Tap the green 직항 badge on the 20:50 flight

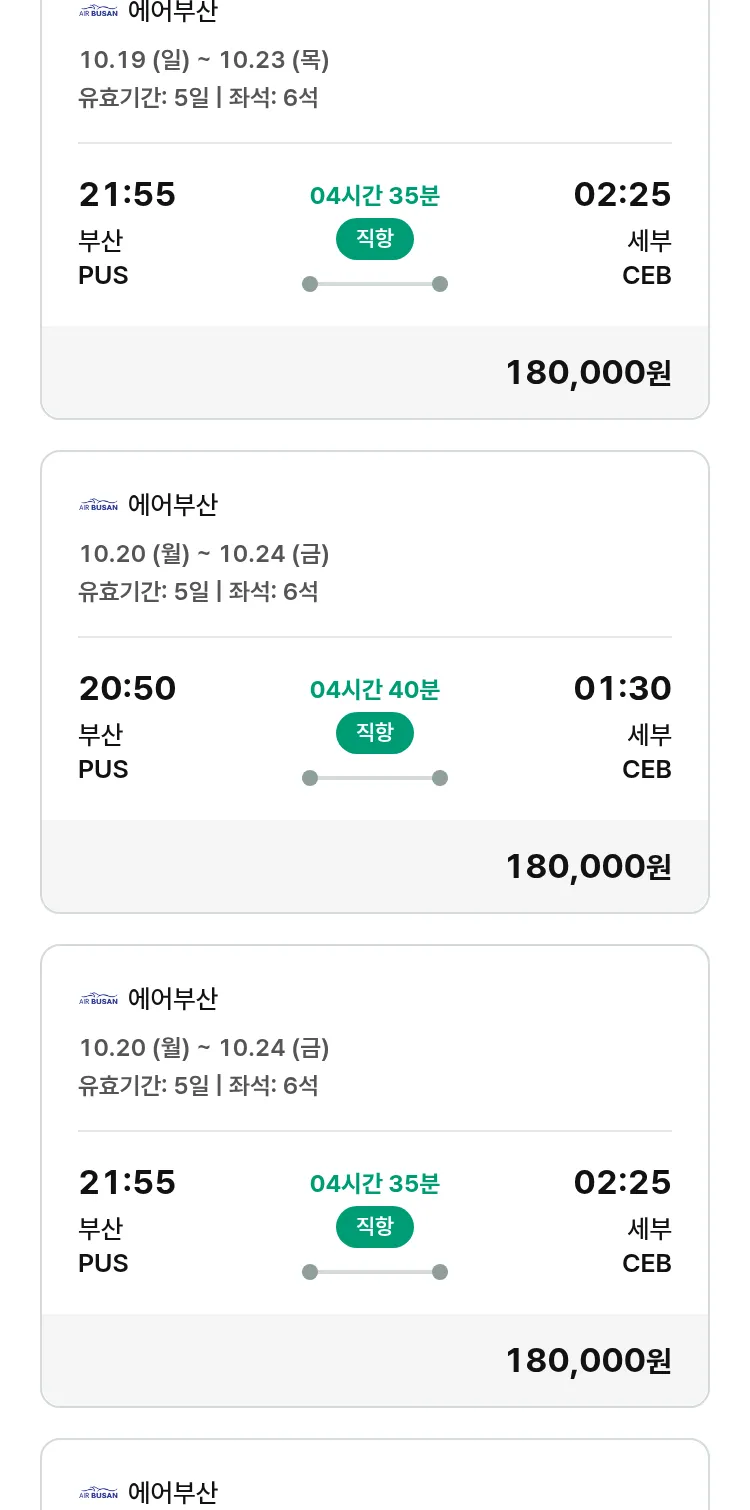(x=375, y=733)
